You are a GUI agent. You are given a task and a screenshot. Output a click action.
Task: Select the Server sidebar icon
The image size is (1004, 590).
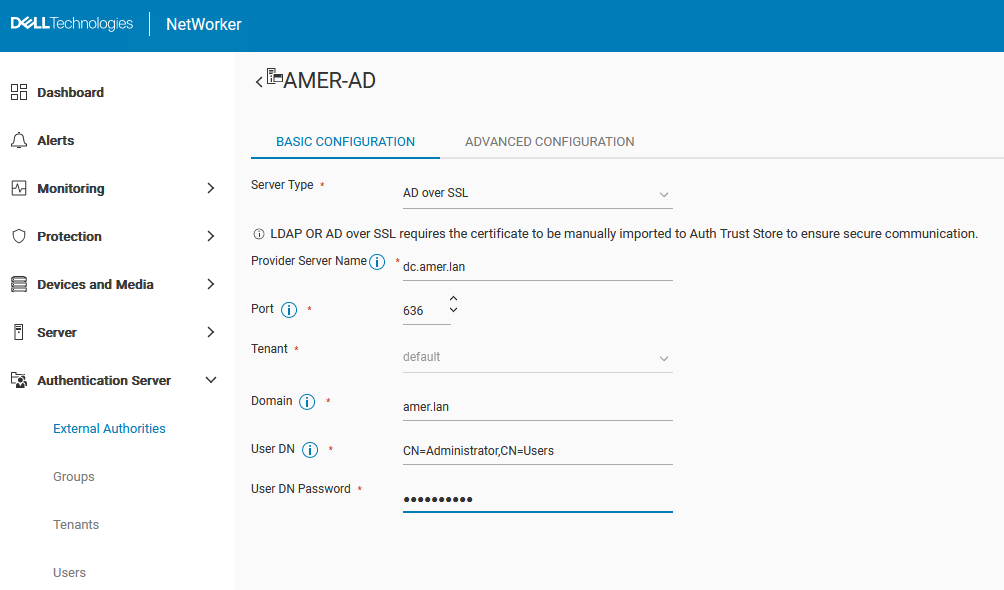point(18,331)
